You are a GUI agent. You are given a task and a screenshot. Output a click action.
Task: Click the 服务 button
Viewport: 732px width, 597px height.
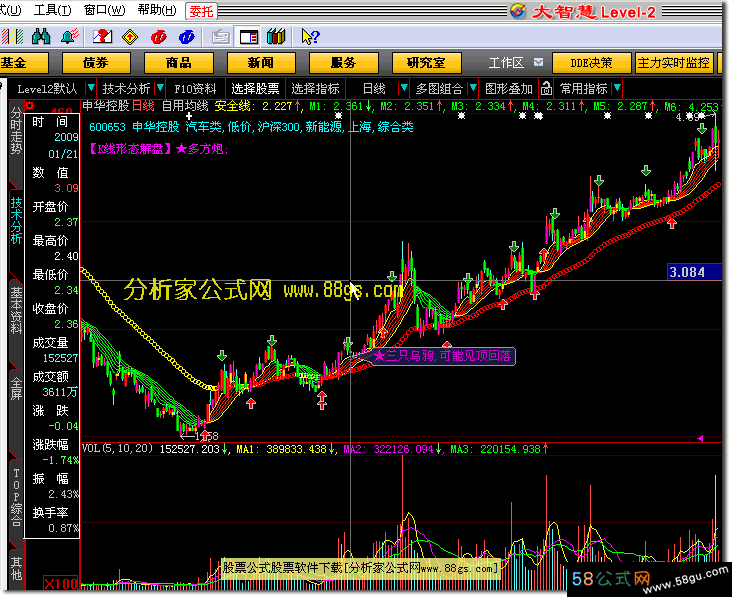[343, 63]
